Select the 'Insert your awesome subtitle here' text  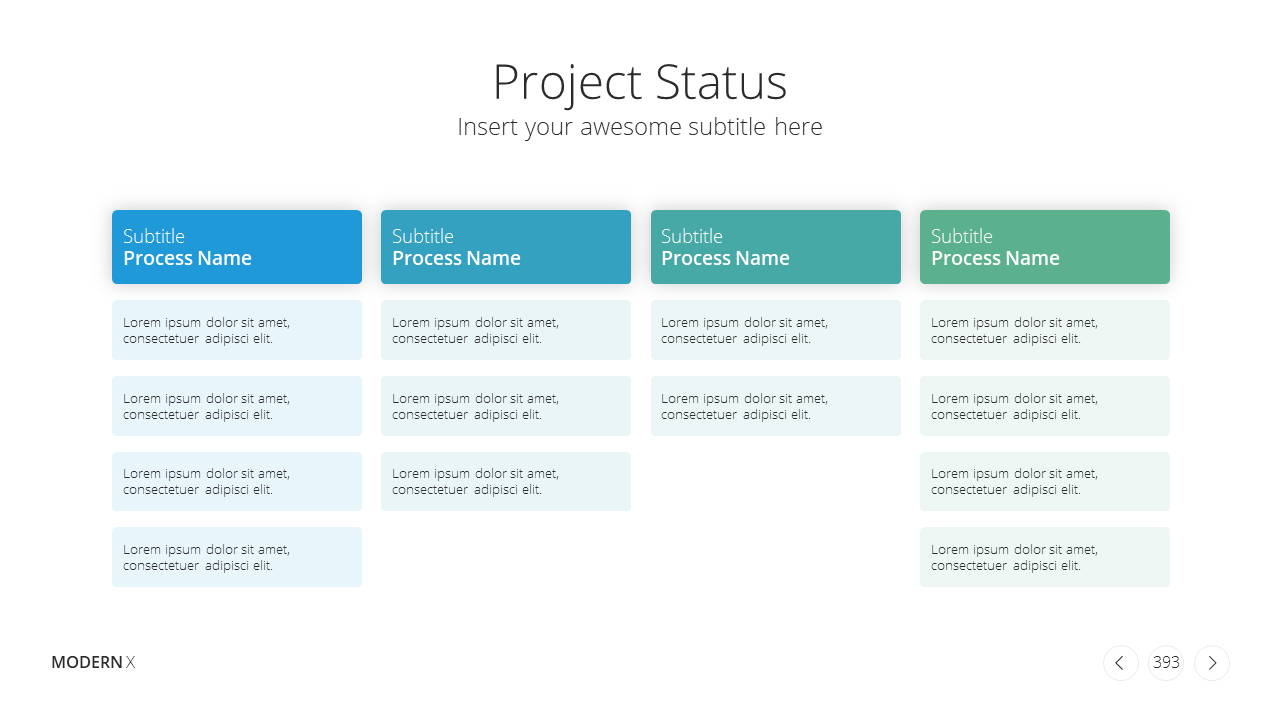coord(640,127)
